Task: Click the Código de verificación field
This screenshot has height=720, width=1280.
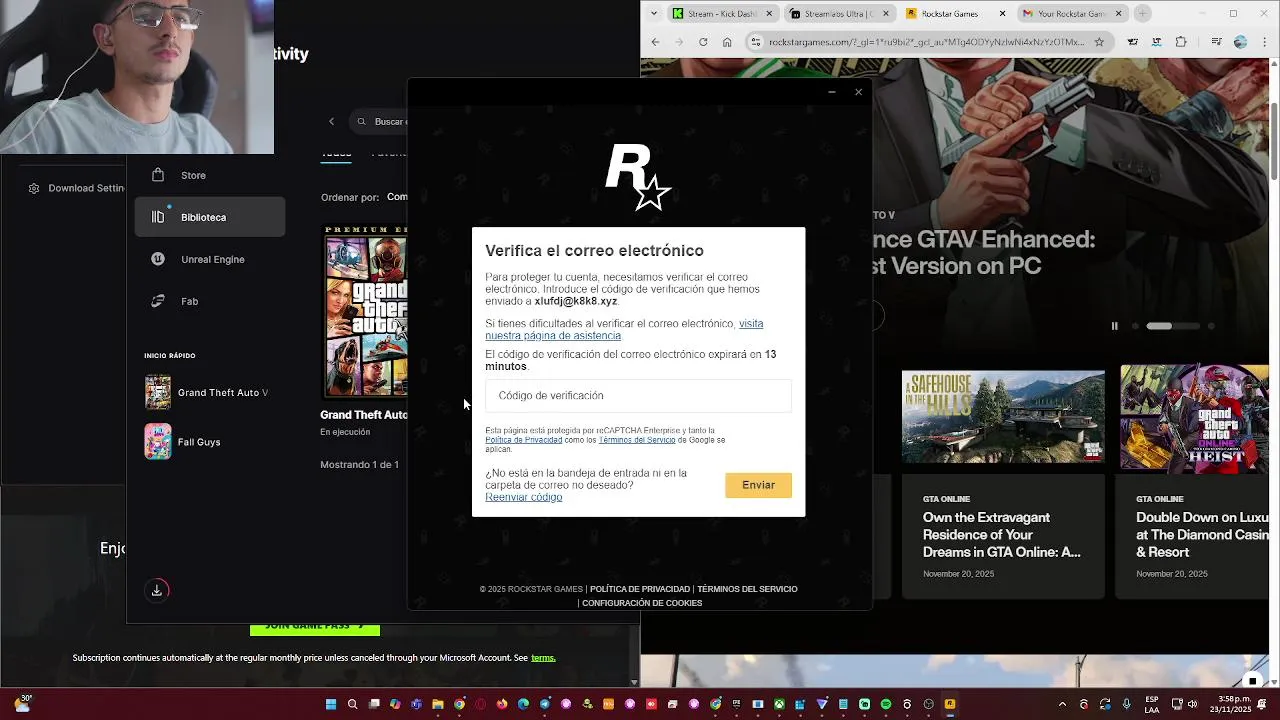Action: click(638, 396)
